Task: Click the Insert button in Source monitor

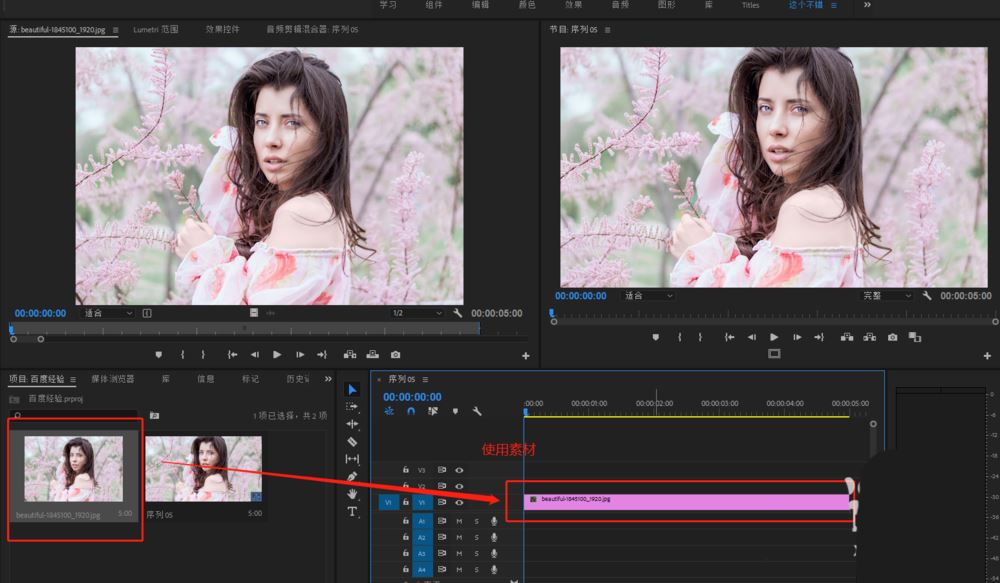Action: point(350,355)
